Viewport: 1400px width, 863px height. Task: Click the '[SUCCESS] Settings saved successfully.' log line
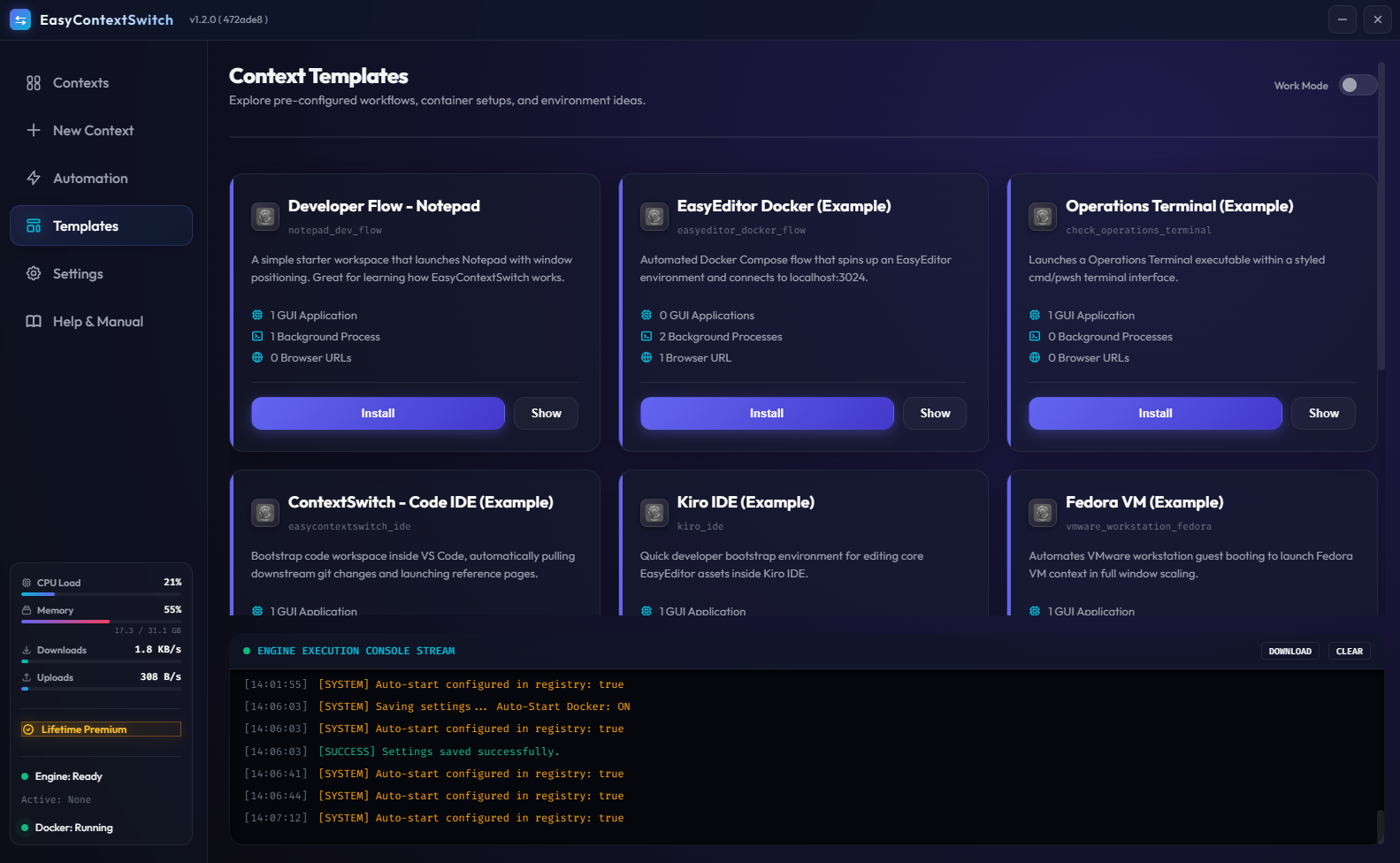coord(439,752)
